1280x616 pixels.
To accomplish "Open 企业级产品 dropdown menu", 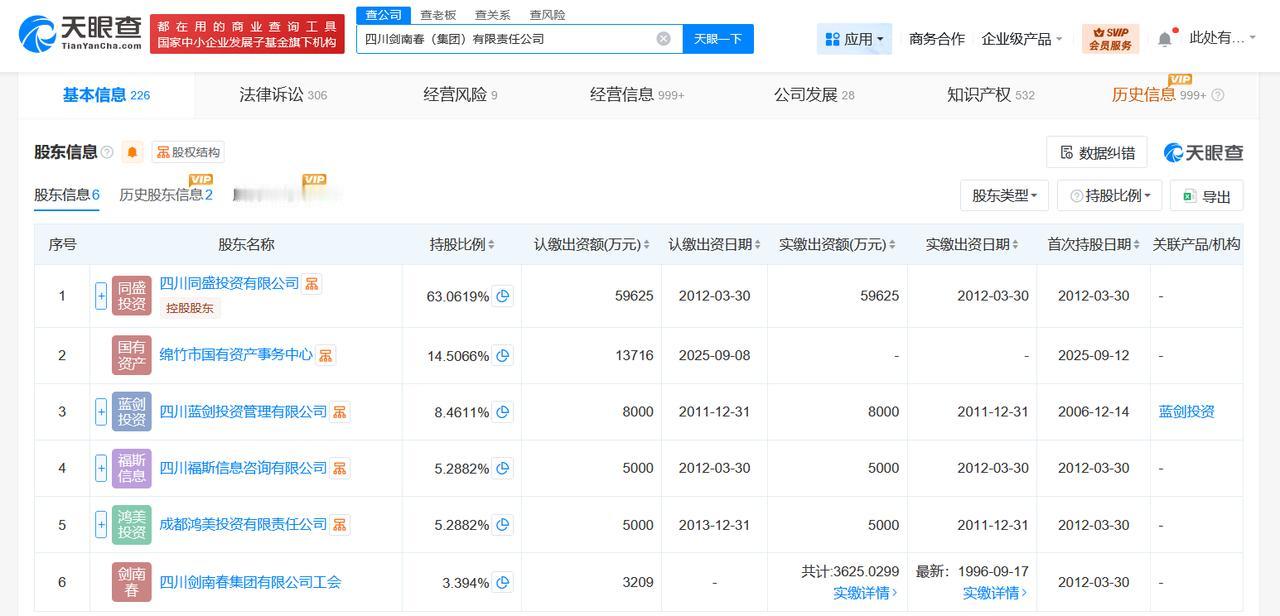I will click(1021, 39).
